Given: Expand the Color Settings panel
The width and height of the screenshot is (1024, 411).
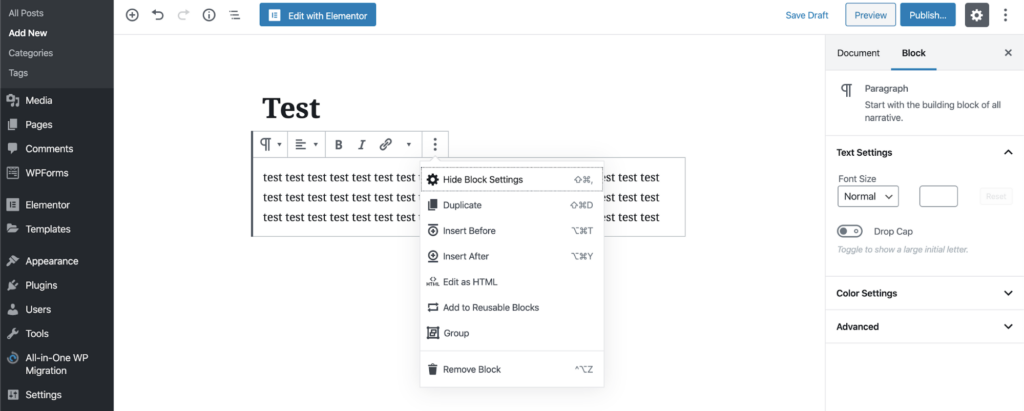Looking at the screenshot, I should click(924, 293).
